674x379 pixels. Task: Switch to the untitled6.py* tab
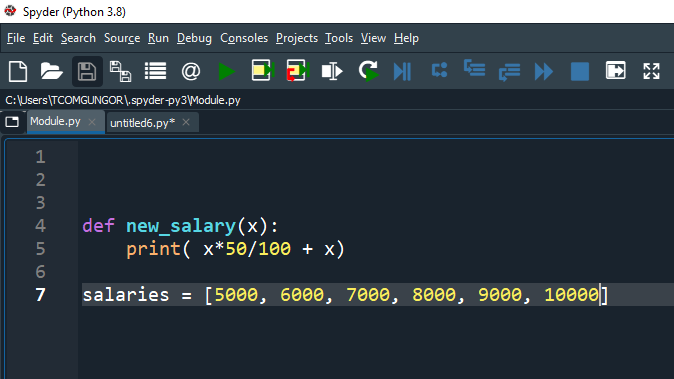pos(142,123)
